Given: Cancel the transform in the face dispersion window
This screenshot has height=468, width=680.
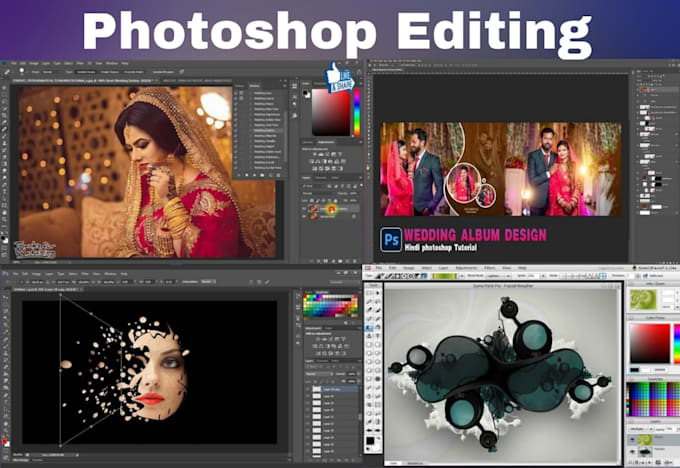Looking at the screenshot, I should pos(259,282).
